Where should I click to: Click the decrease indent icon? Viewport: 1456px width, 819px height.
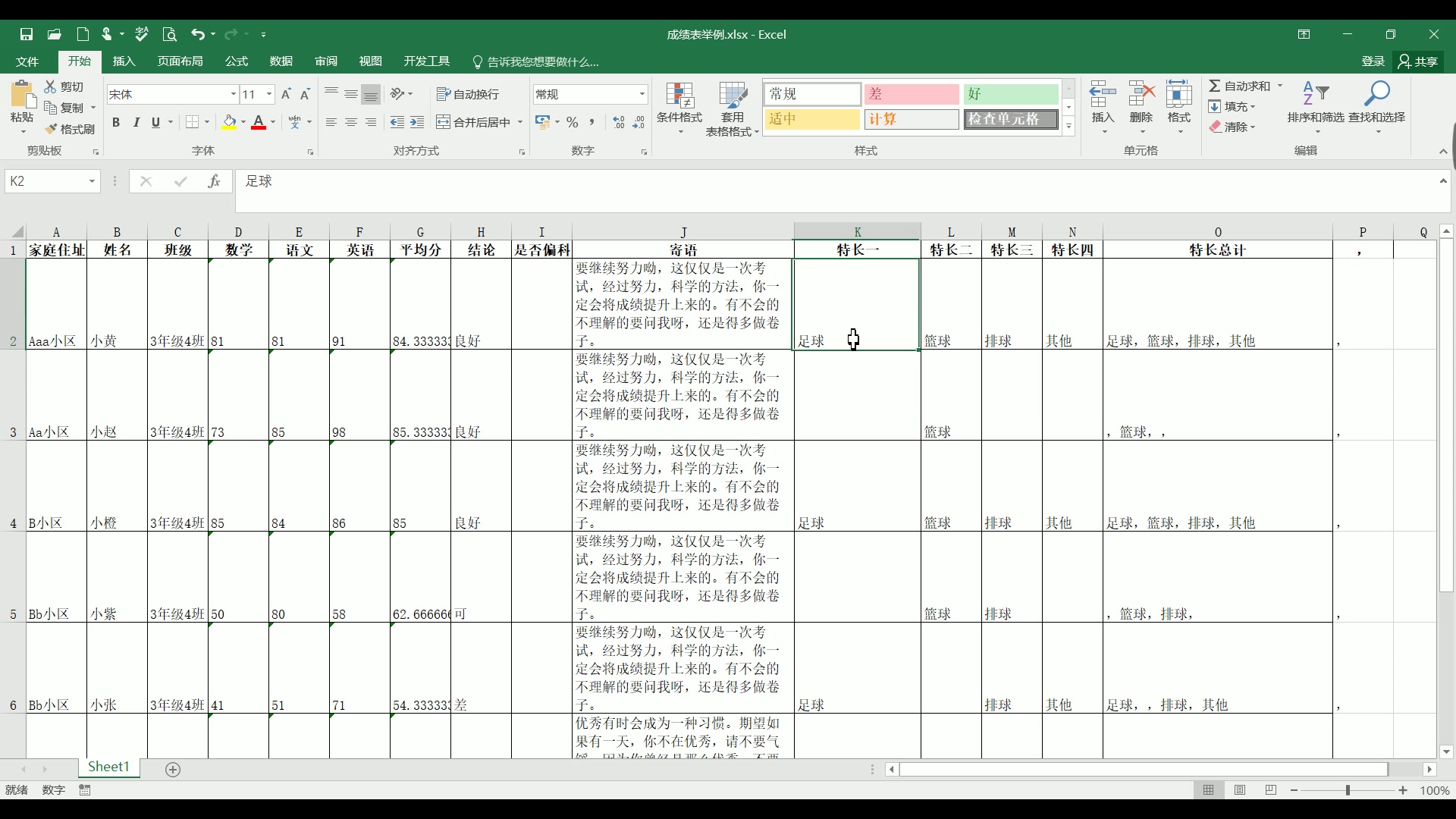(x=397, y=122)
